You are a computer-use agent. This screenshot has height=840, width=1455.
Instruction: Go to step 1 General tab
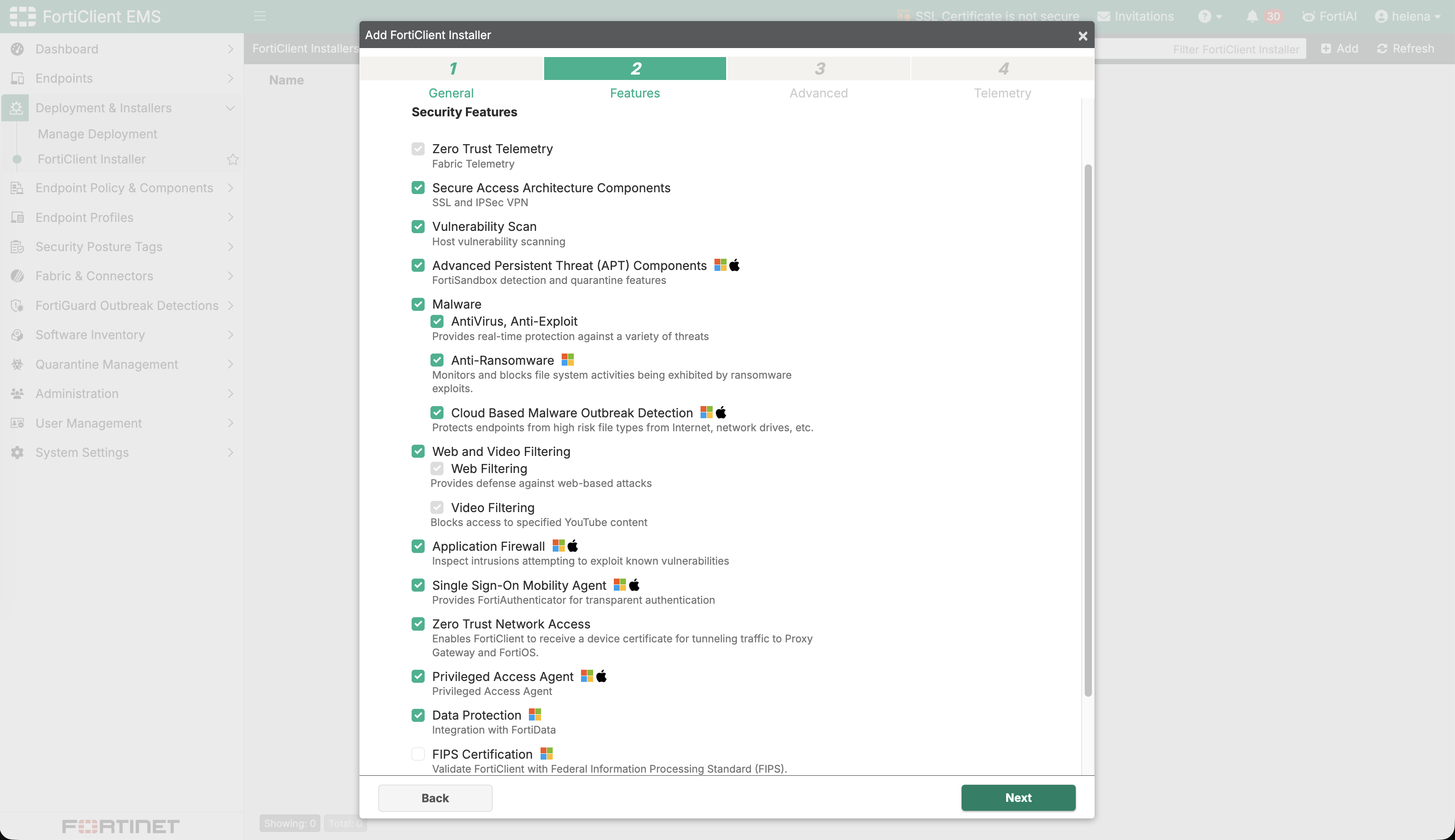point(452,79)
